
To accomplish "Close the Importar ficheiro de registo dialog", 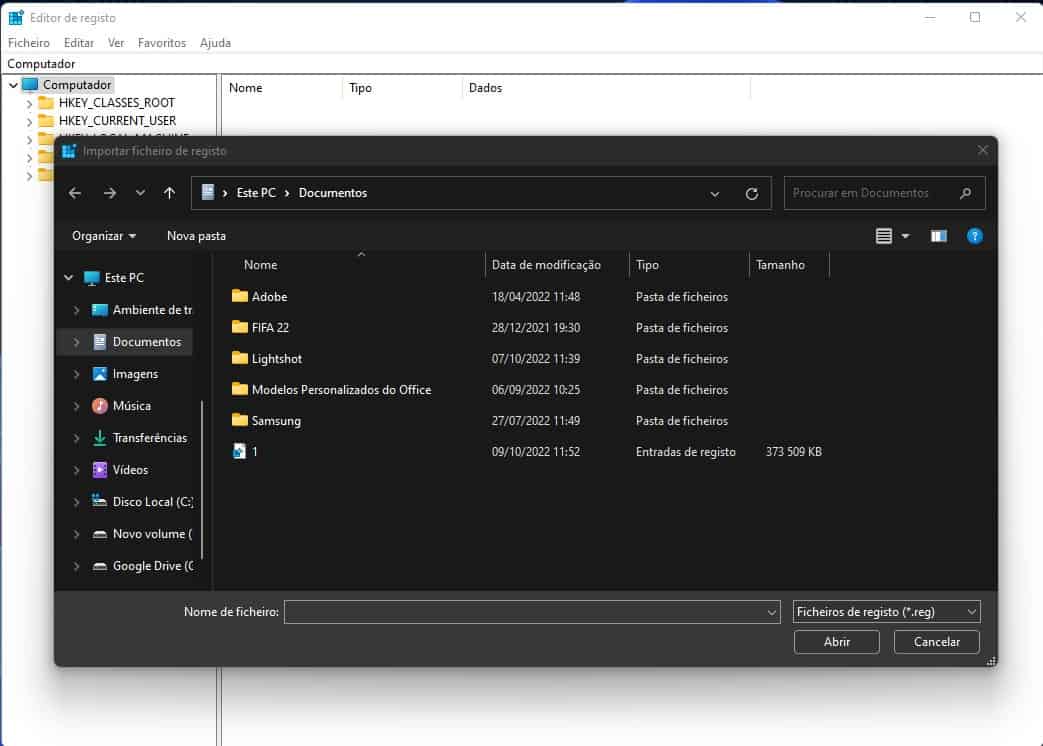I will (982, 150).
